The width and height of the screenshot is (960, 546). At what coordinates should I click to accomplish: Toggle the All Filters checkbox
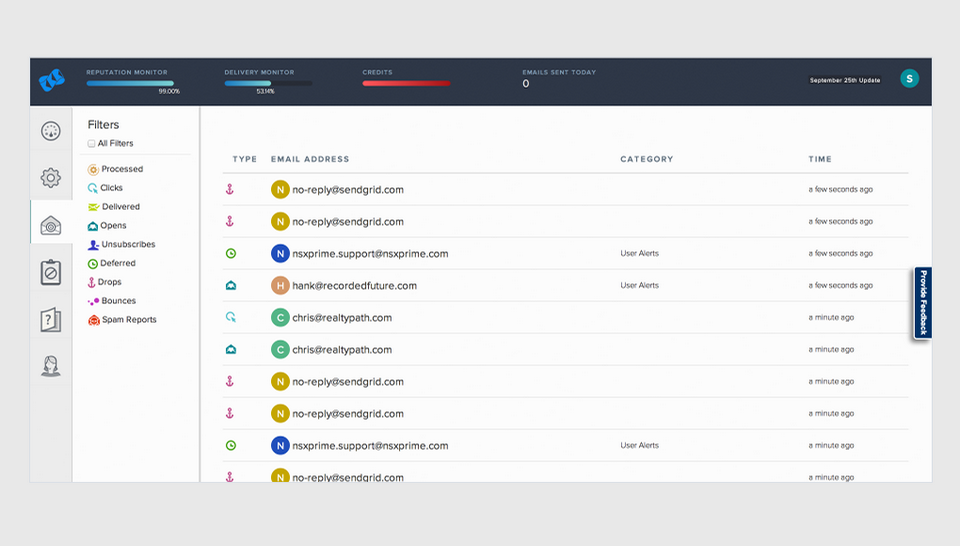(x=91, y=143)
